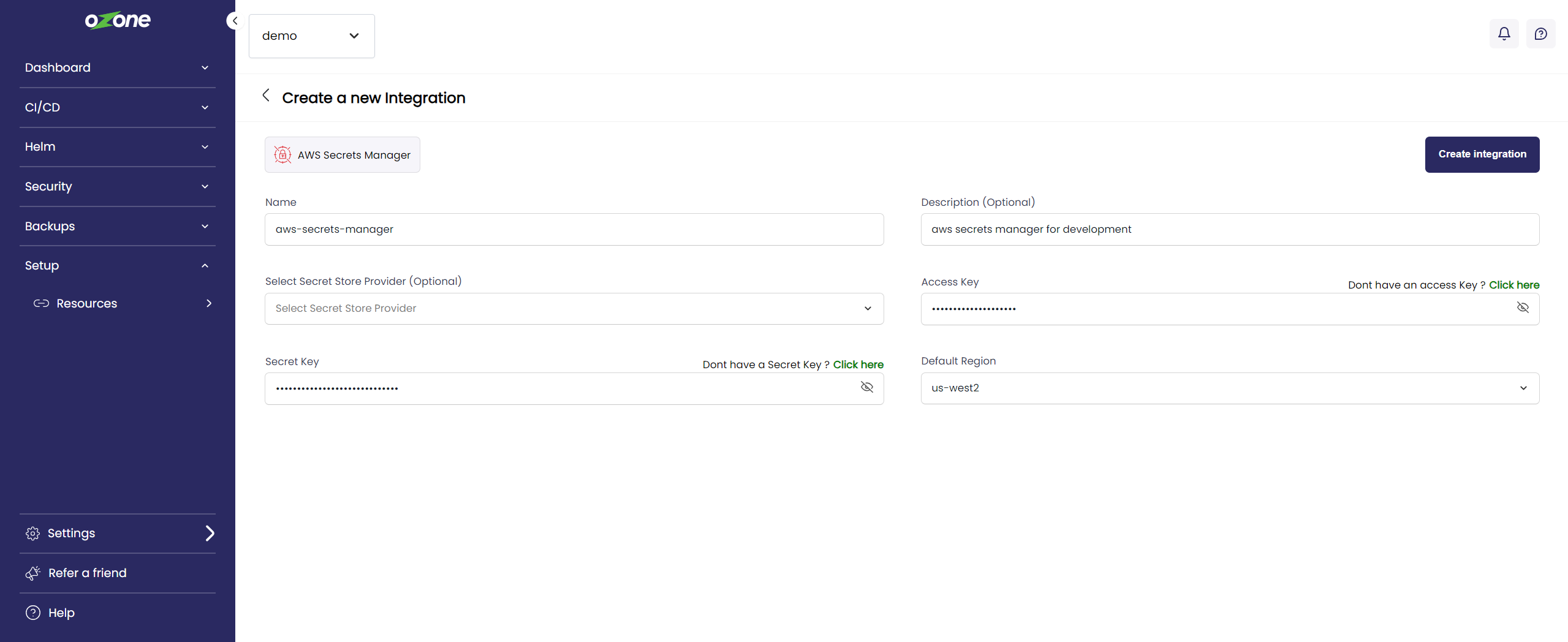Click the access Key 'Click here' link

(x=1513, y=285)
